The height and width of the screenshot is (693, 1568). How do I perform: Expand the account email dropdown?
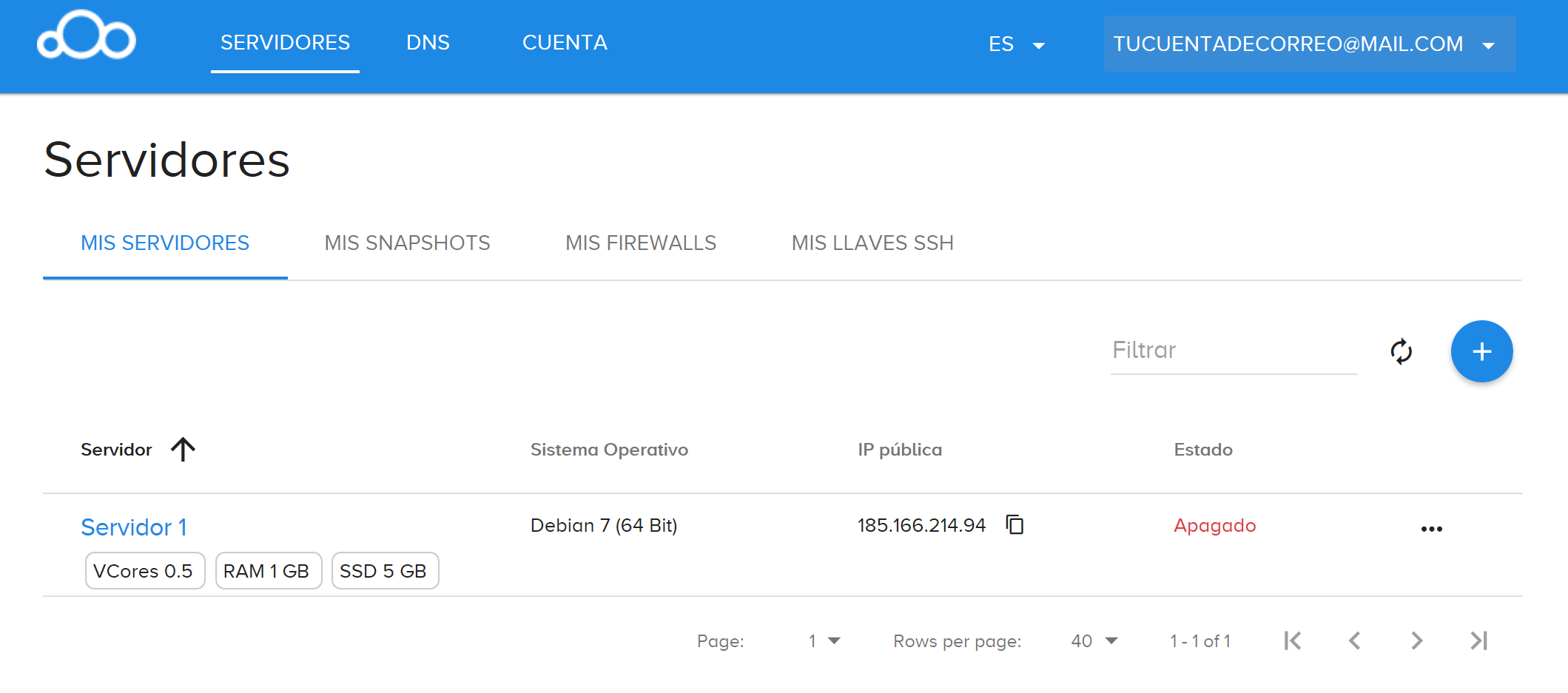[x=1310, y=44]
